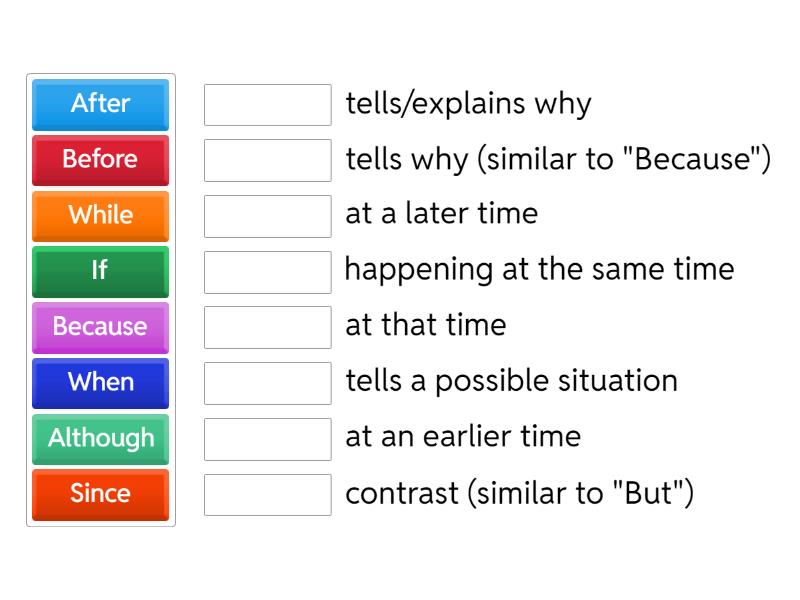
Task: Select the empty slot for "at that time"
Action: (267, 327)
